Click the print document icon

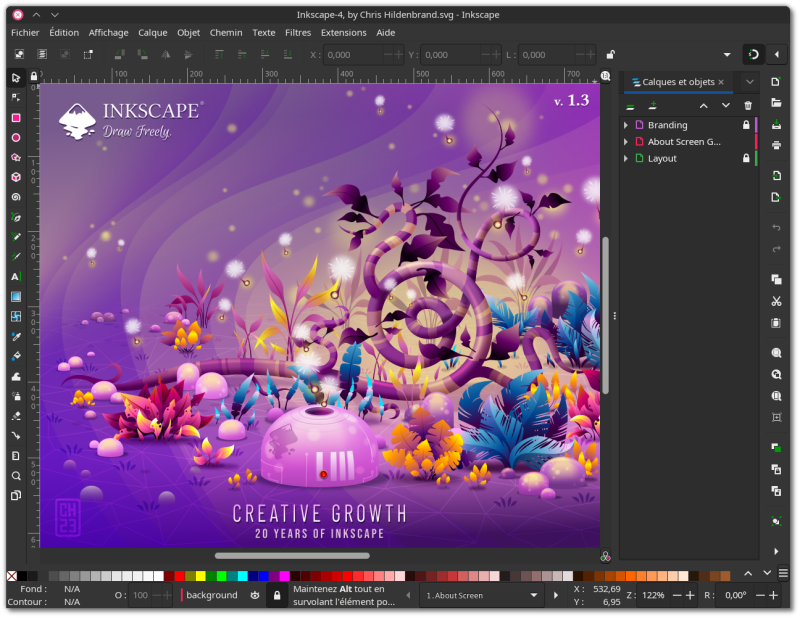coord(776,145)
